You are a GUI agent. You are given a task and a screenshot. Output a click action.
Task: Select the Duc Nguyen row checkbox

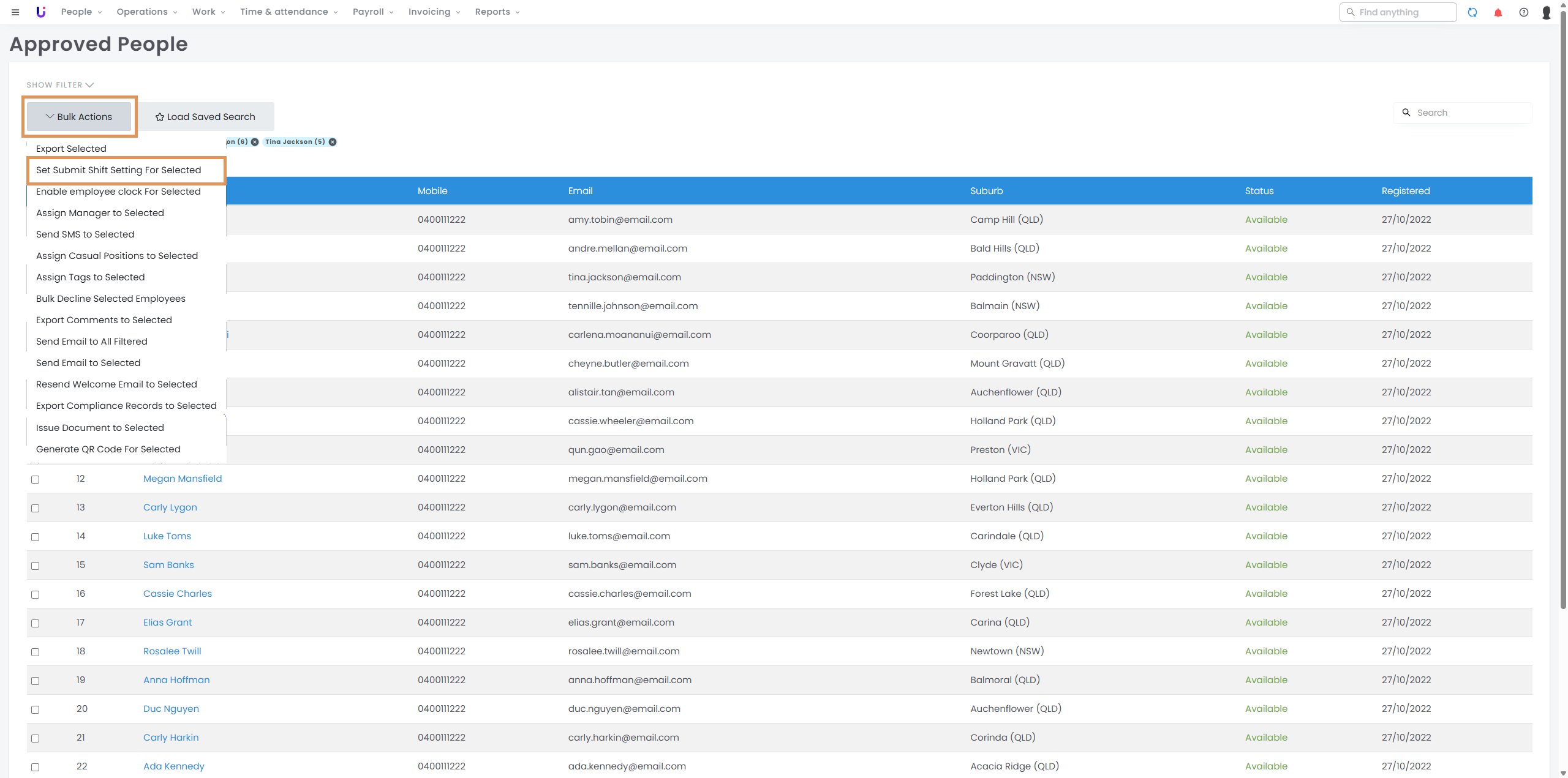tap(36, 709)
